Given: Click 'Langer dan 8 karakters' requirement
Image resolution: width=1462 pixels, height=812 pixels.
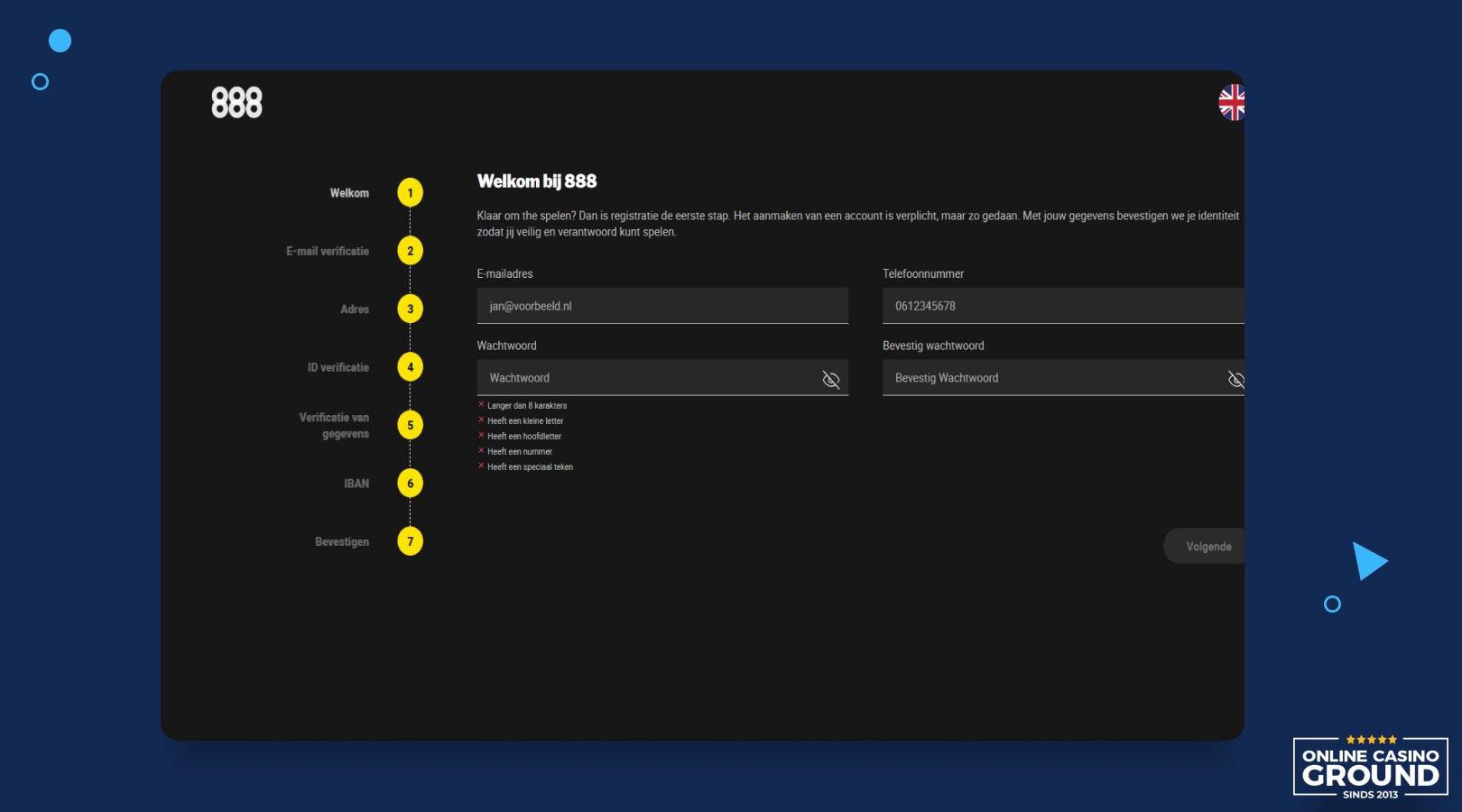Looking at the screenshot, I should 527,406.
